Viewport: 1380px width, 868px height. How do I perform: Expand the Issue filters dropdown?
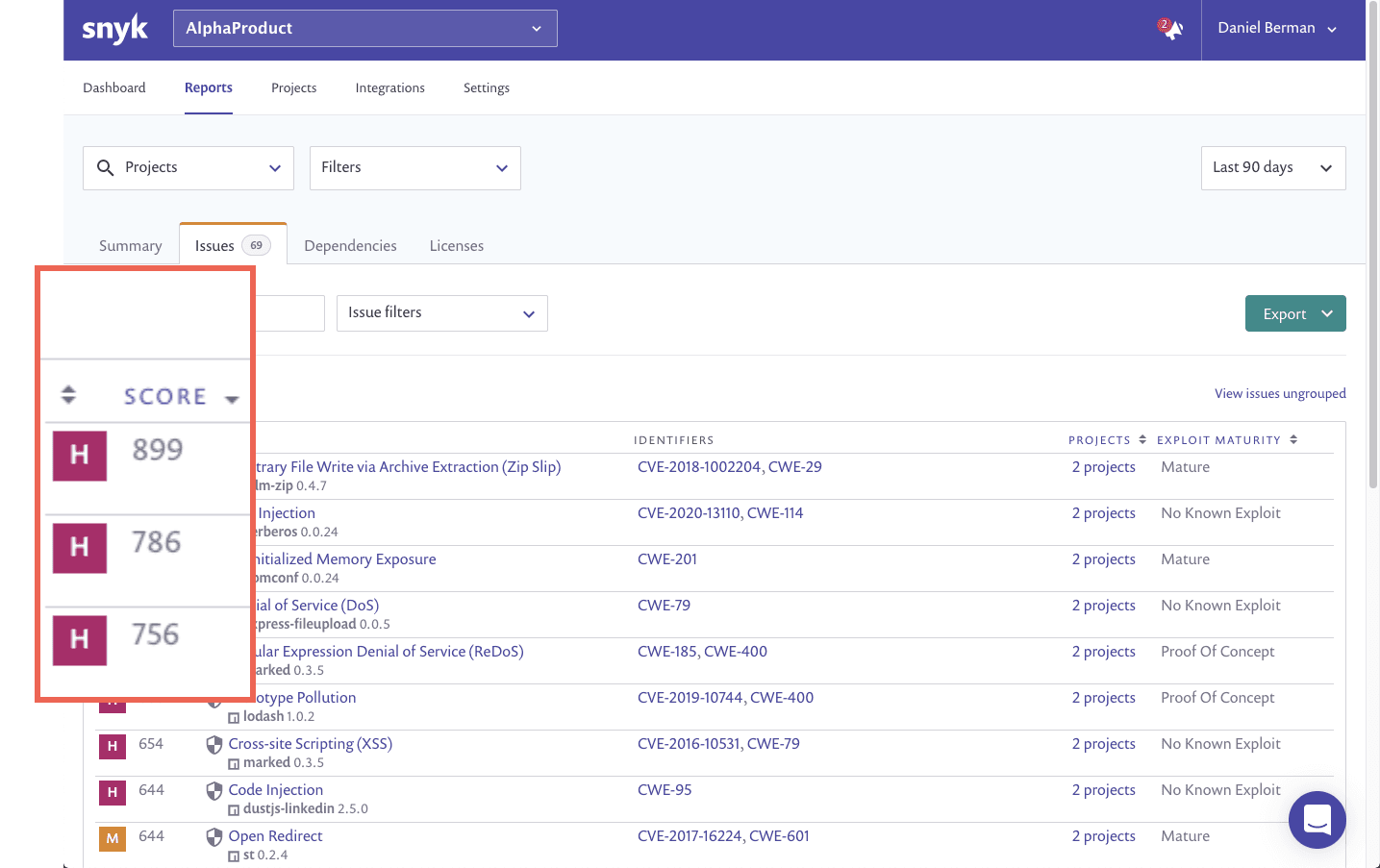[442, 313]
